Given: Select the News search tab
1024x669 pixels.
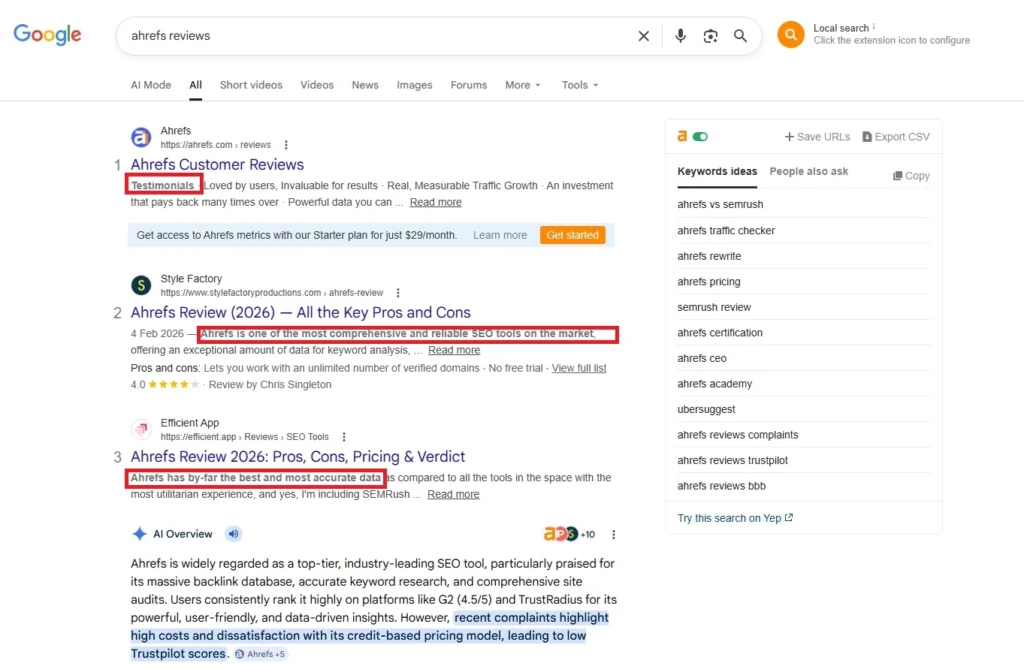Looking at the screenshot, I should pos(365,85).
